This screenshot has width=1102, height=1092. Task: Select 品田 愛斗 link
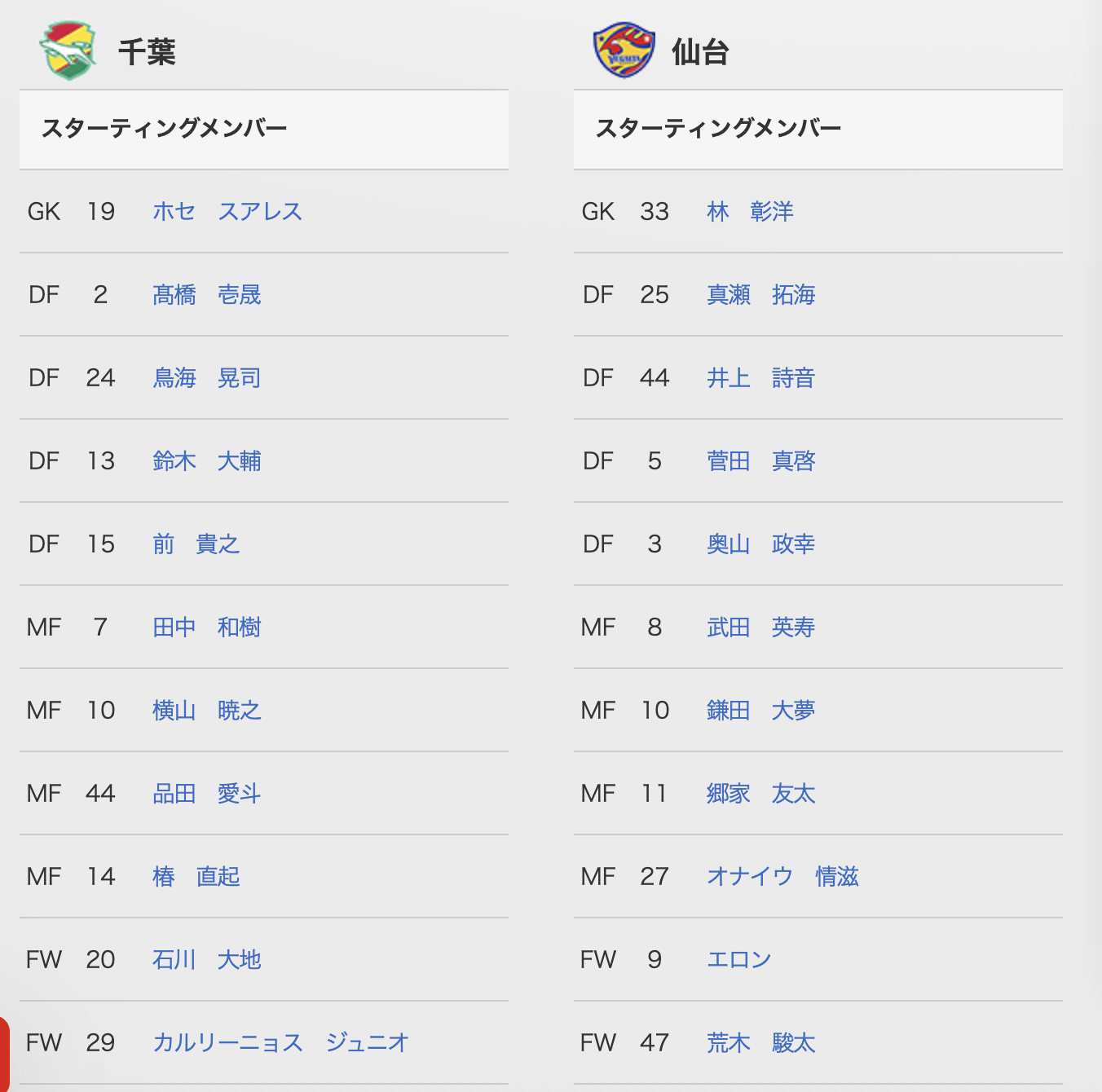pyautogui.click(x=207, y=794)
